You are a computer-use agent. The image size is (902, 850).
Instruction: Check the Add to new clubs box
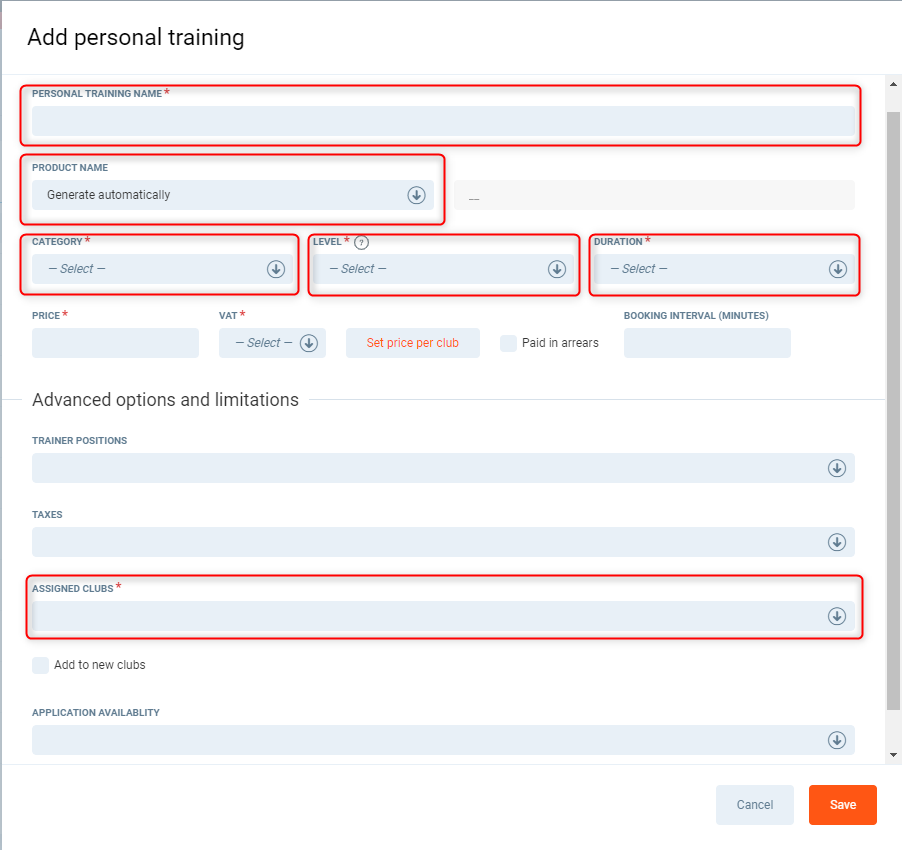[41, 665]
